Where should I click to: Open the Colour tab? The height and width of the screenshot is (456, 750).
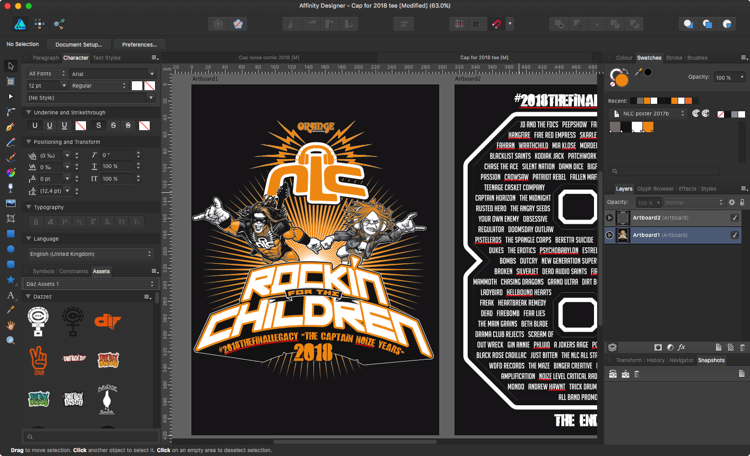coord(624,58)
